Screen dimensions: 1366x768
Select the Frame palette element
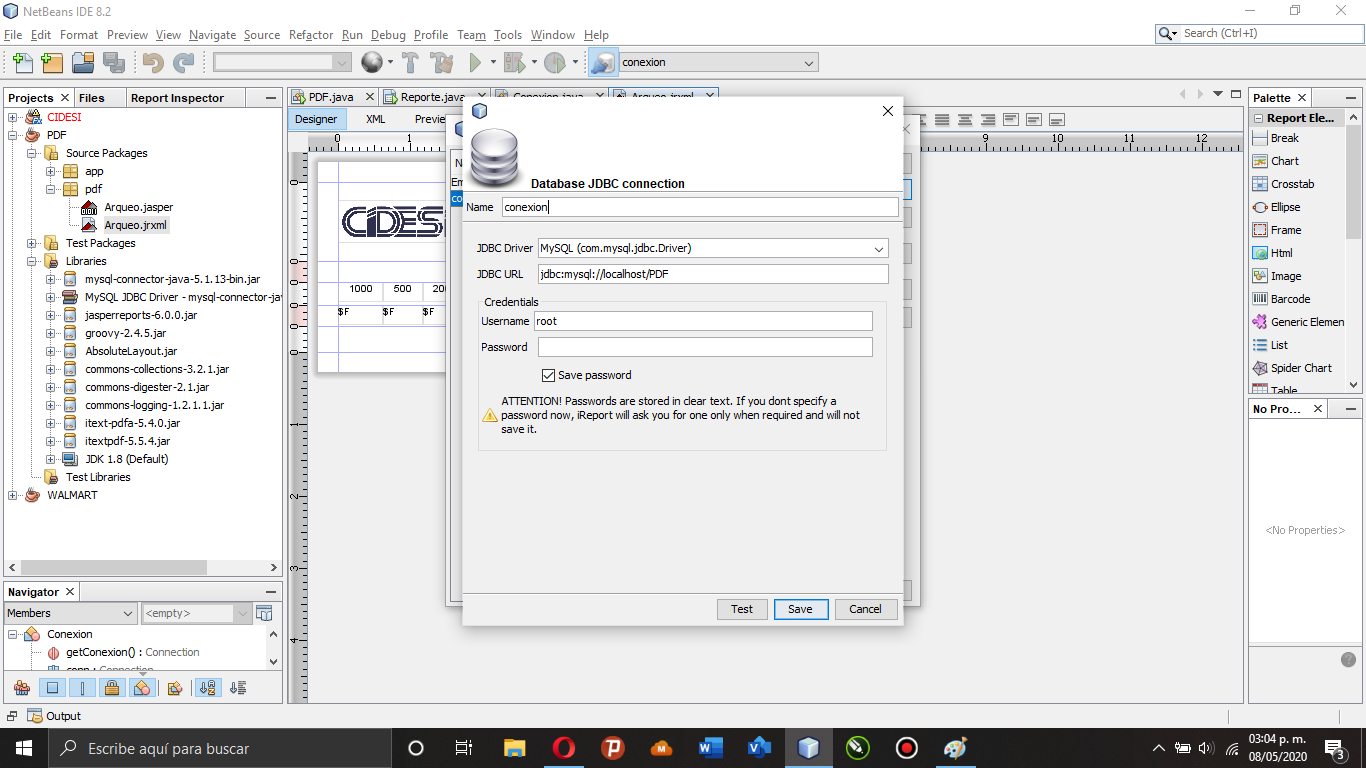click(x=1277, y=230)
